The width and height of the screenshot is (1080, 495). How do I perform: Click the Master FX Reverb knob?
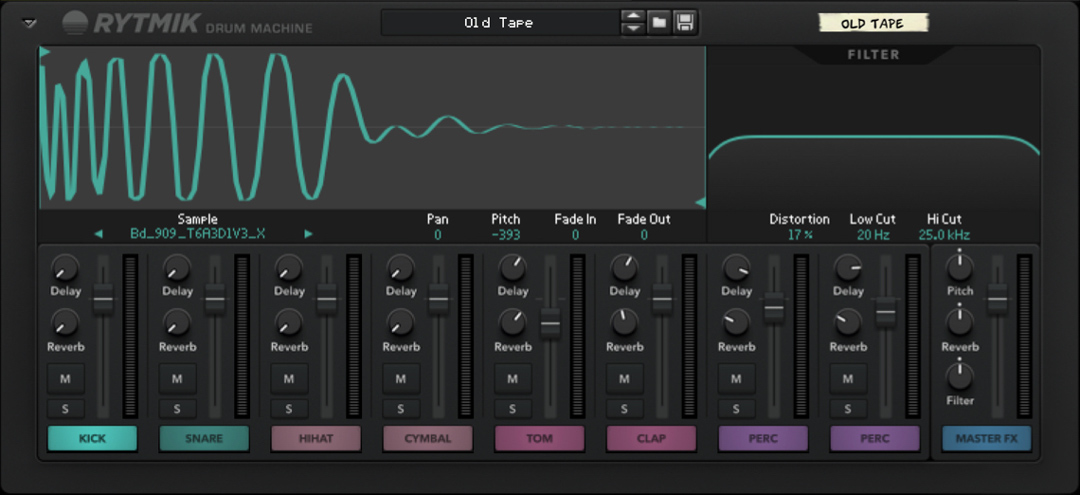pyautogui.click(x=960, y=322)
